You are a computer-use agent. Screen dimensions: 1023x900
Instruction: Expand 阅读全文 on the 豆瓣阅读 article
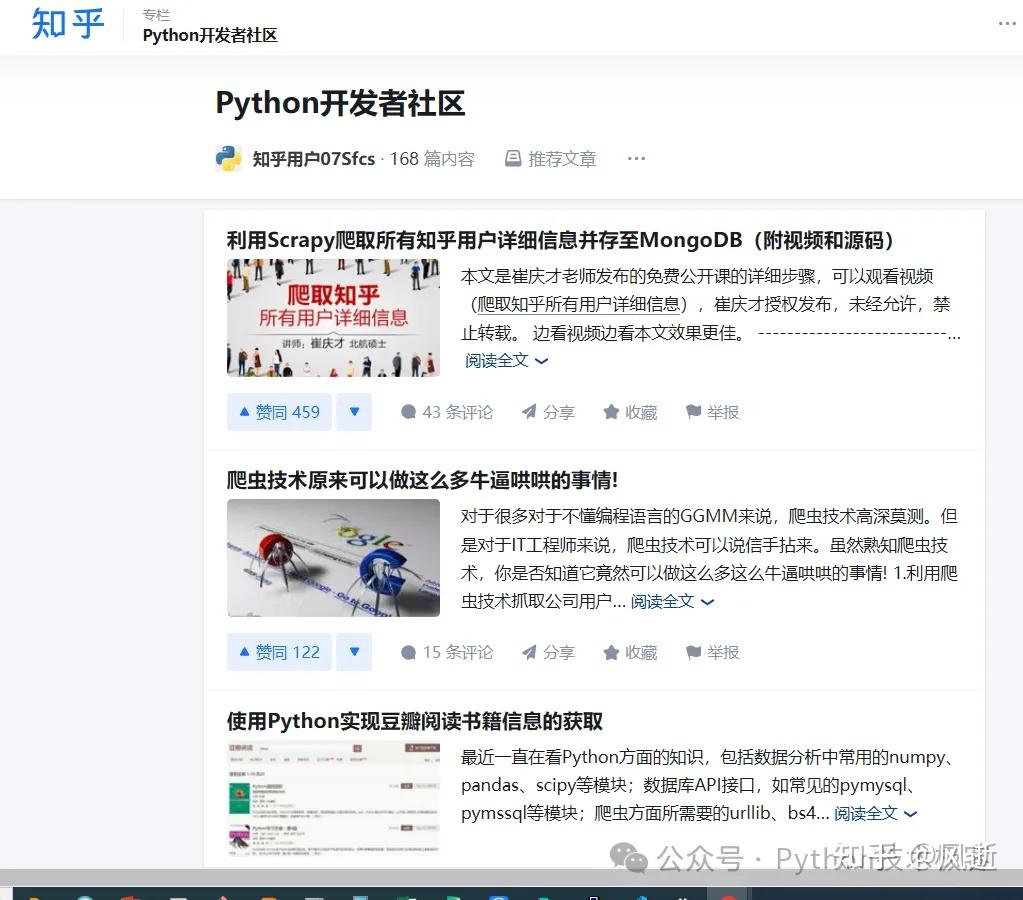(x=867, y=813)
